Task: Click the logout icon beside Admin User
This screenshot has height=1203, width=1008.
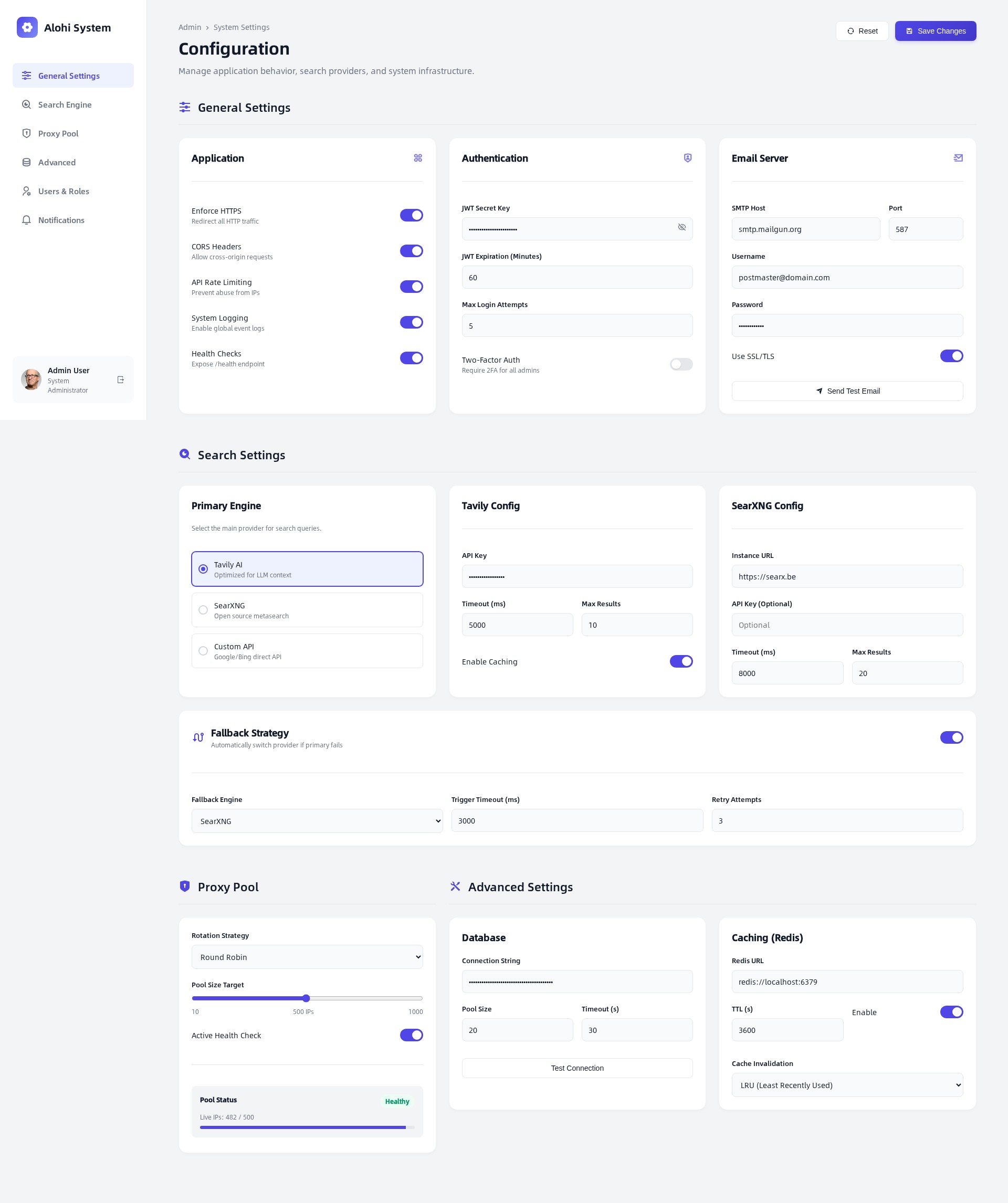Action: coord(120,380)
